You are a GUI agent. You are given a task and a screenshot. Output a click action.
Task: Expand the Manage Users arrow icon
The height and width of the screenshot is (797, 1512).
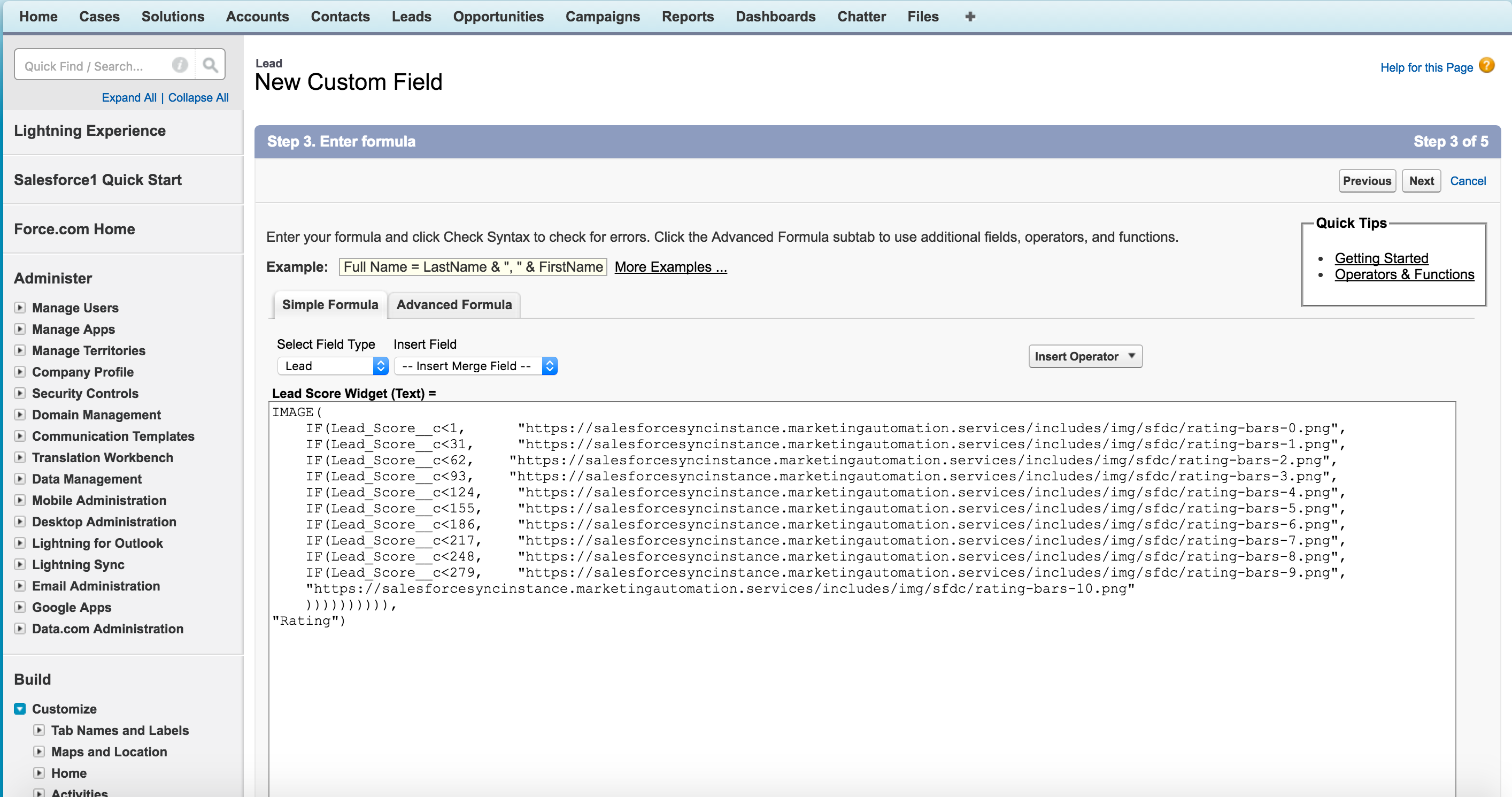click(x=20, y=308)
